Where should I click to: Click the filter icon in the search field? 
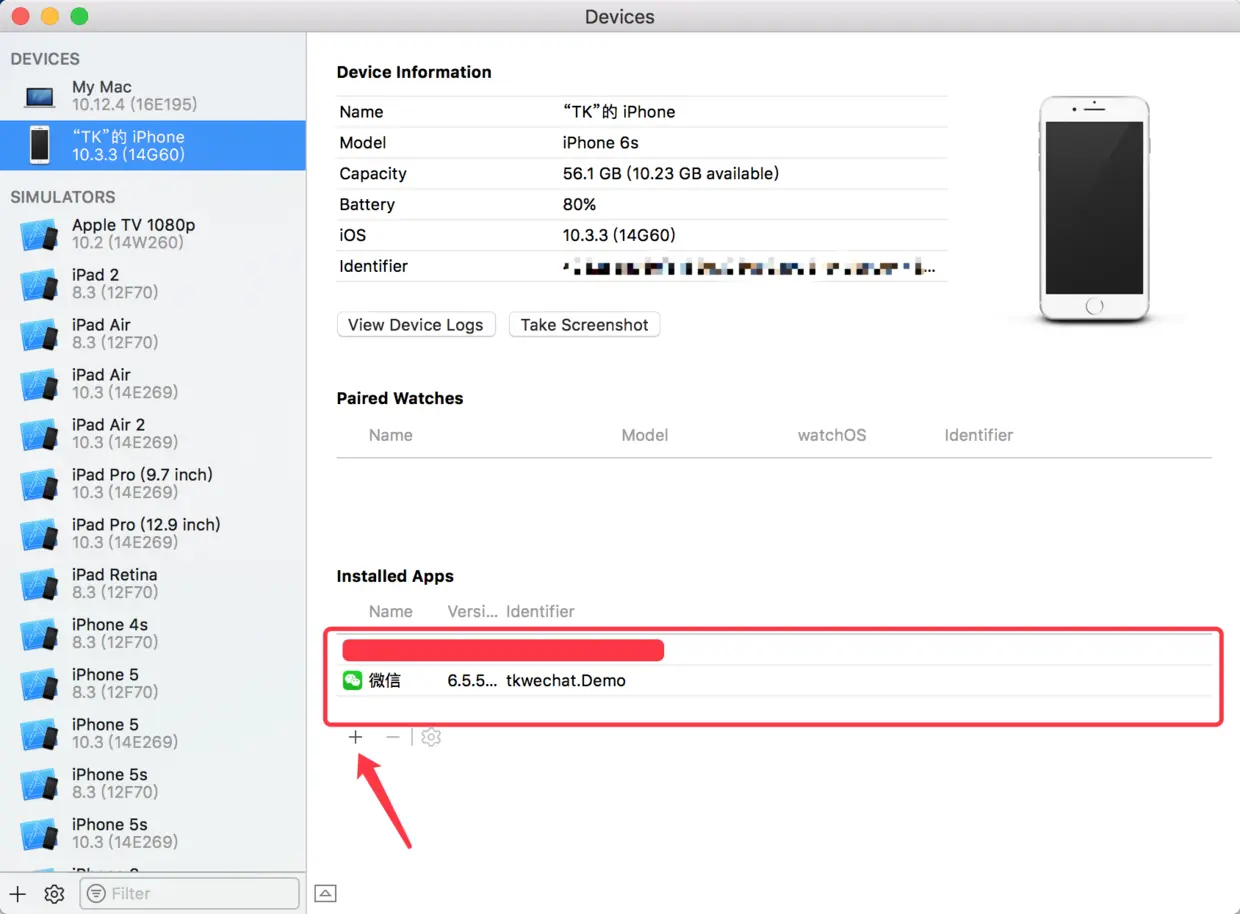pos(96,893)
